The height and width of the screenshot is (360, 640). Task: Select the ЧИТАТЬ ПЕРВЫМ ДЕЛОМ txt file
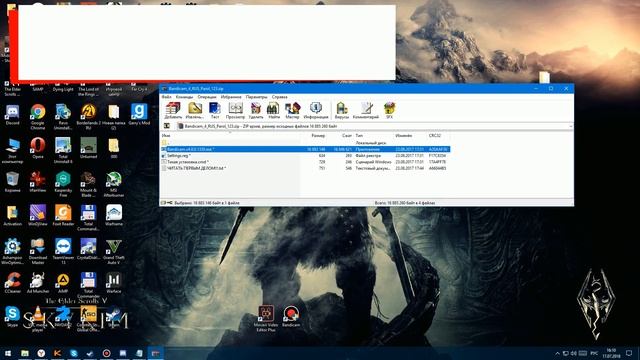pyautogui.click(x=305, y=168)
